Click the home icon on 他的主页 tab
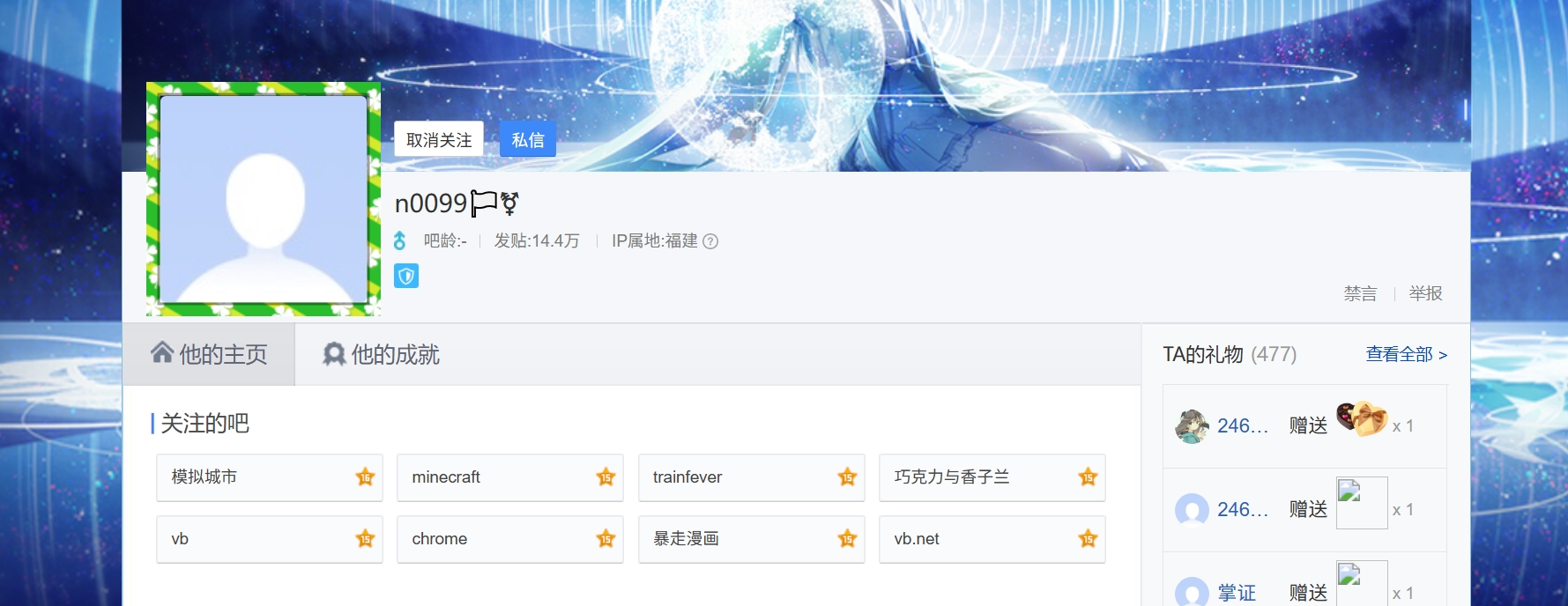1568x606 pixels. pyautogui.click(x=162, y=352)
